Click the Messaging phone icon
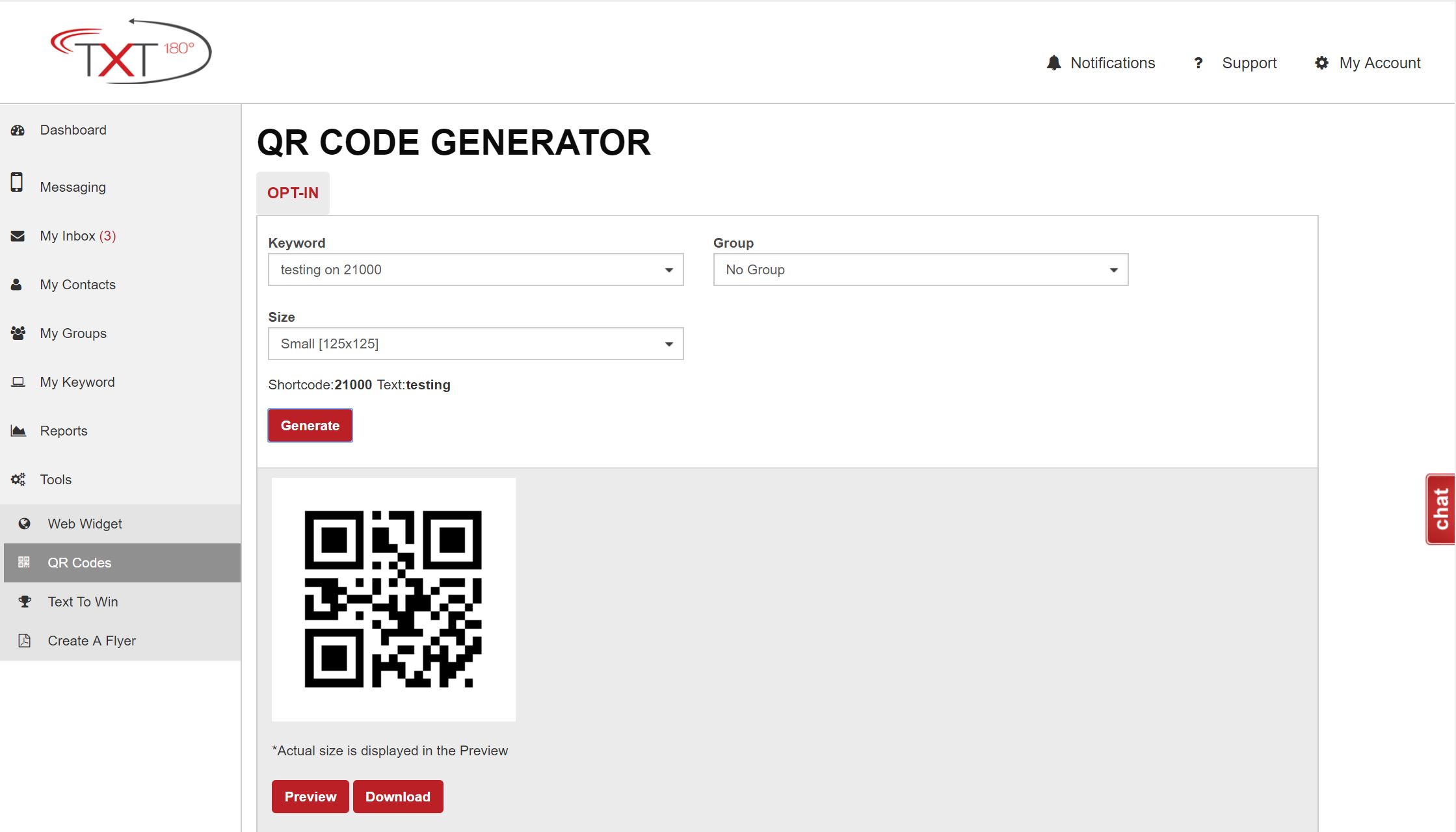The image size is (1456, 832). click(x=17, y=183)
